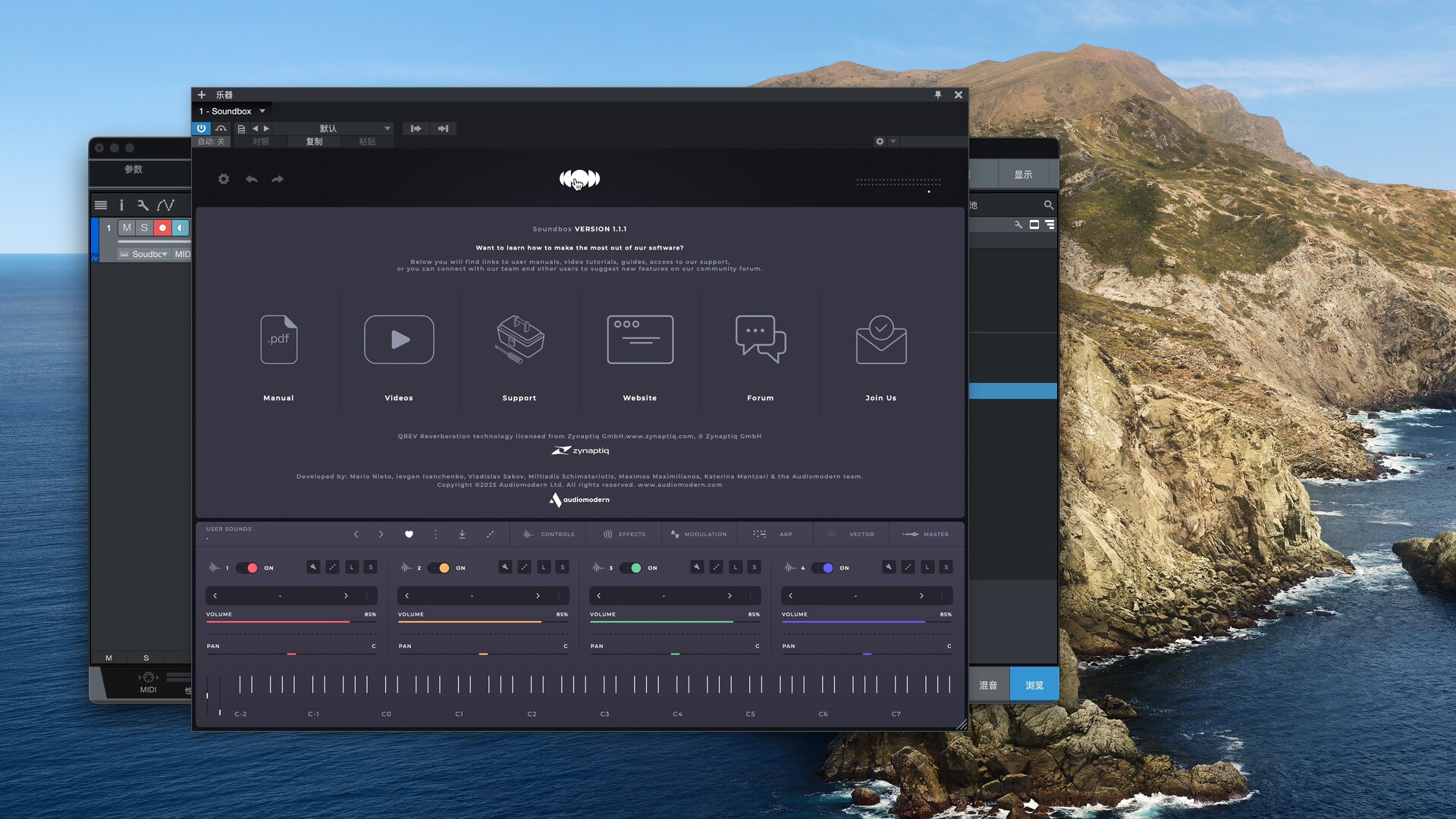The width and height of the screenshot is (1456, 819).
Task: Toggle layer 2 ON switch (orange)
Action: 439,568
